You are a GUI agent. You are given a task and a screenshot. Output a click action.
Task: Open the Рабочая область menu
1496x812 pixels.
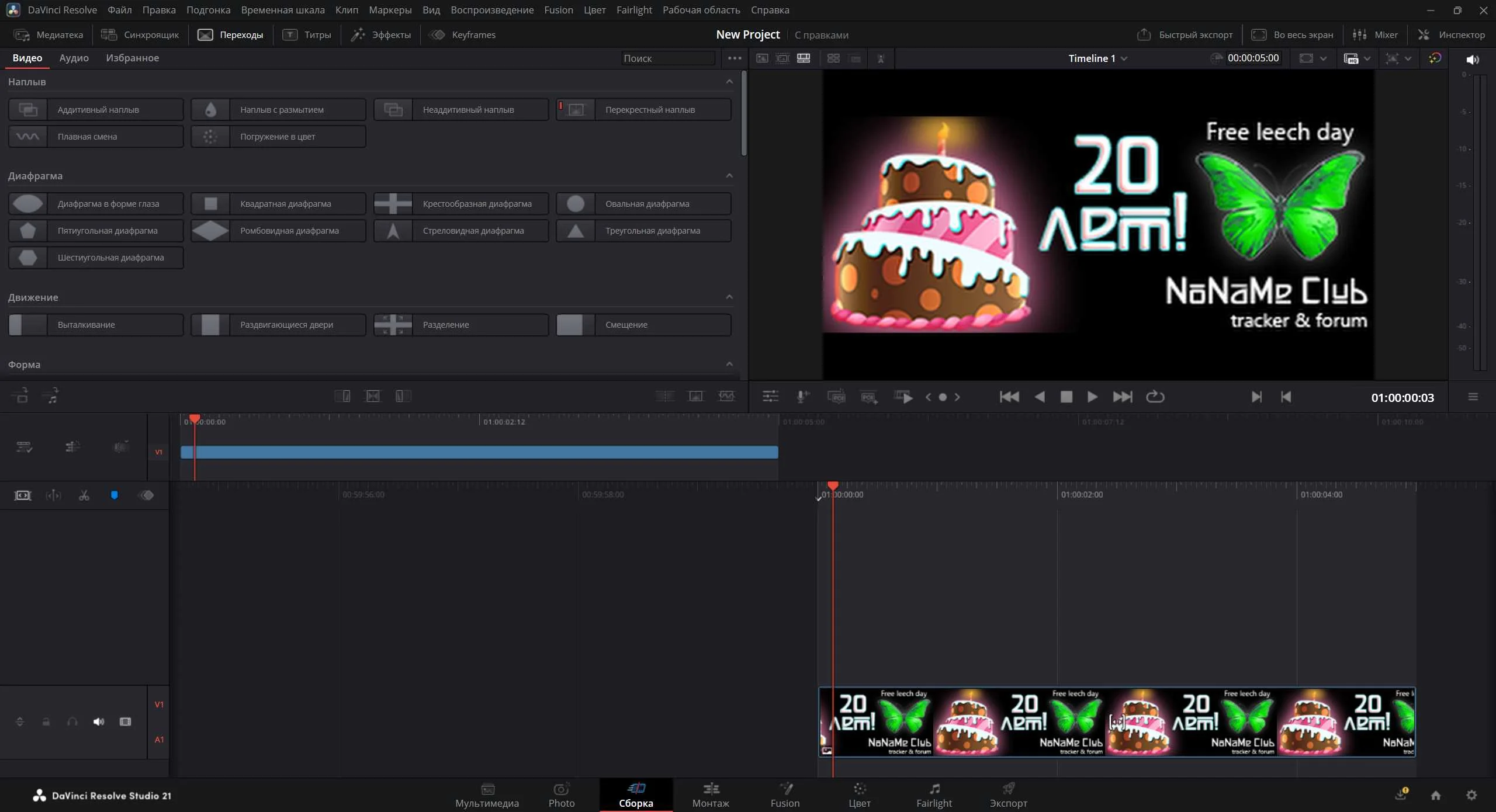[x=701, y=10]
